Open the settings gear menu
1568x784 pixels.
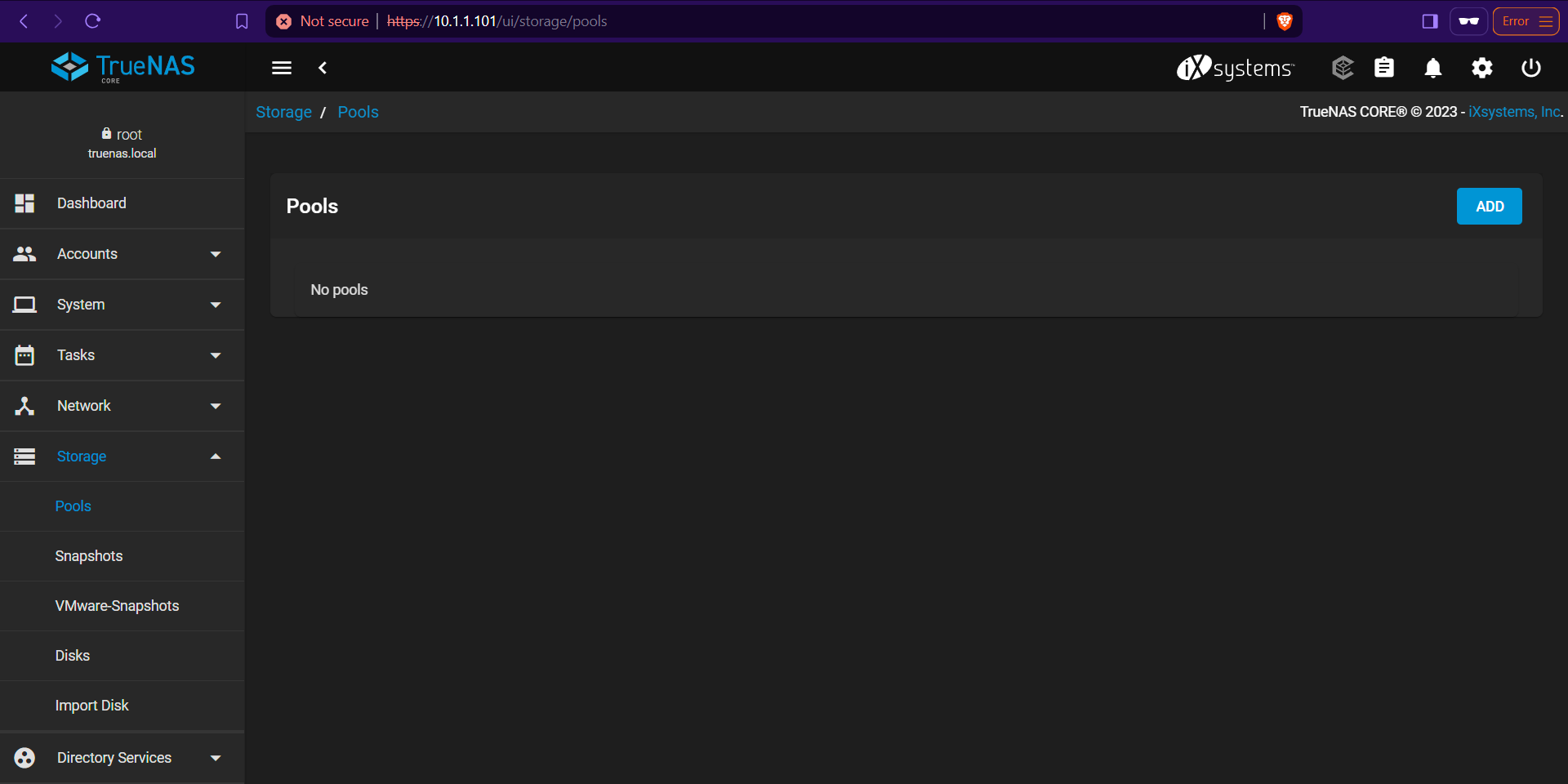tap(1482, 68)
